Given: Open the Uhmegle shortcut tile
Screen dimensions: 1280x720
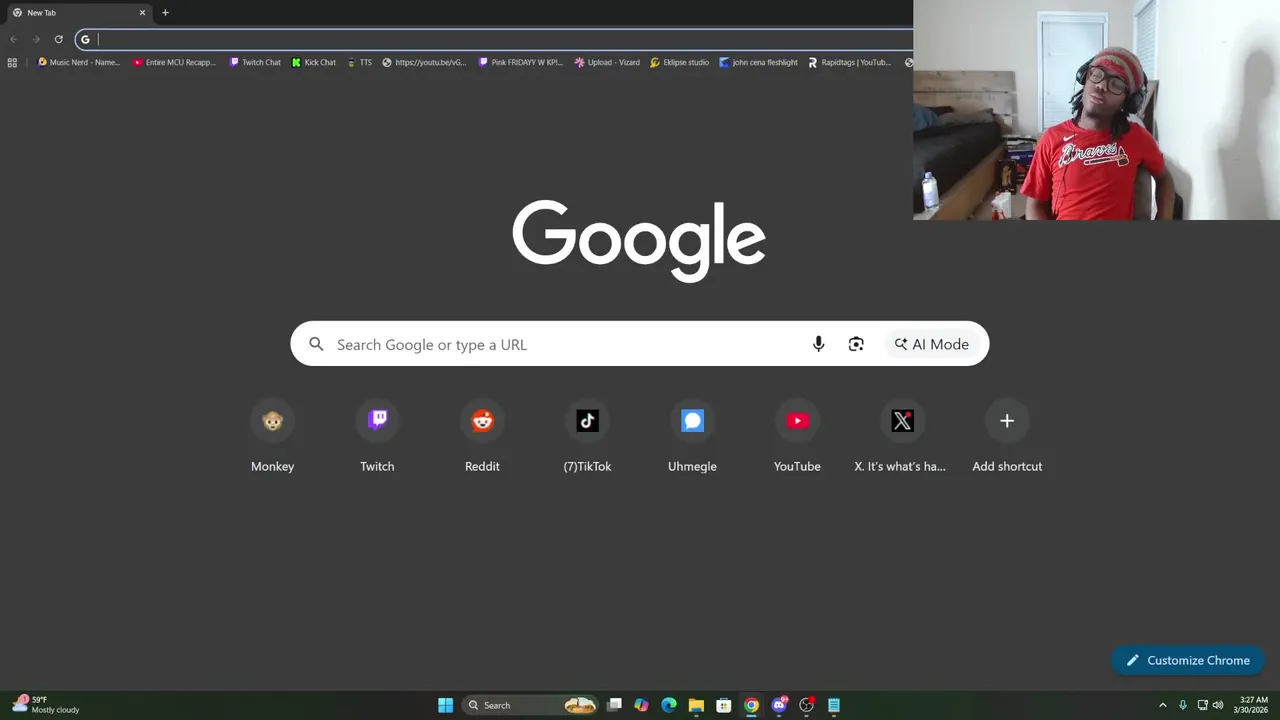Looking at the screenshot, I should point(692,436).
